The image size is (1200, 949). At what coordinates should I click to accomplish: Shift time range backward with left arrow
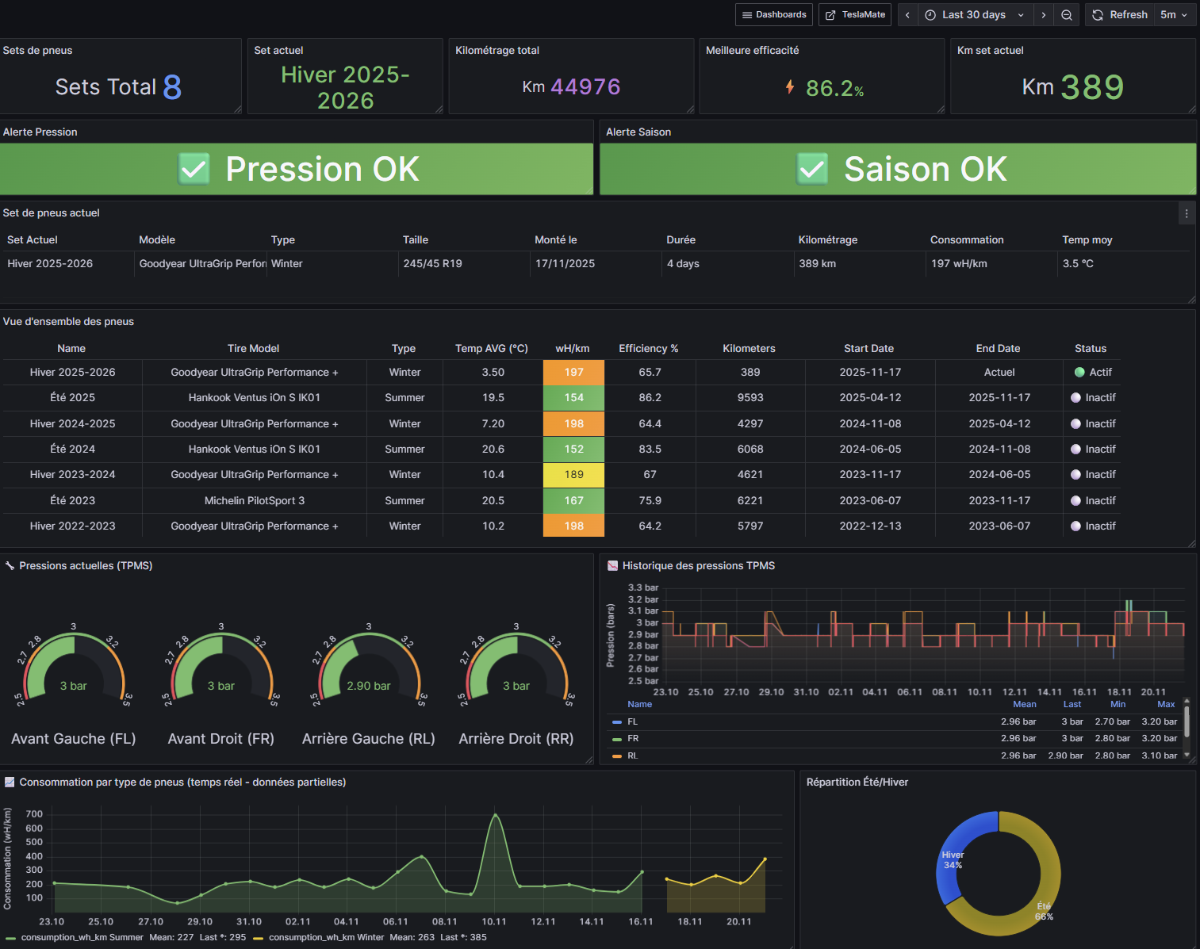pos(908,15)
